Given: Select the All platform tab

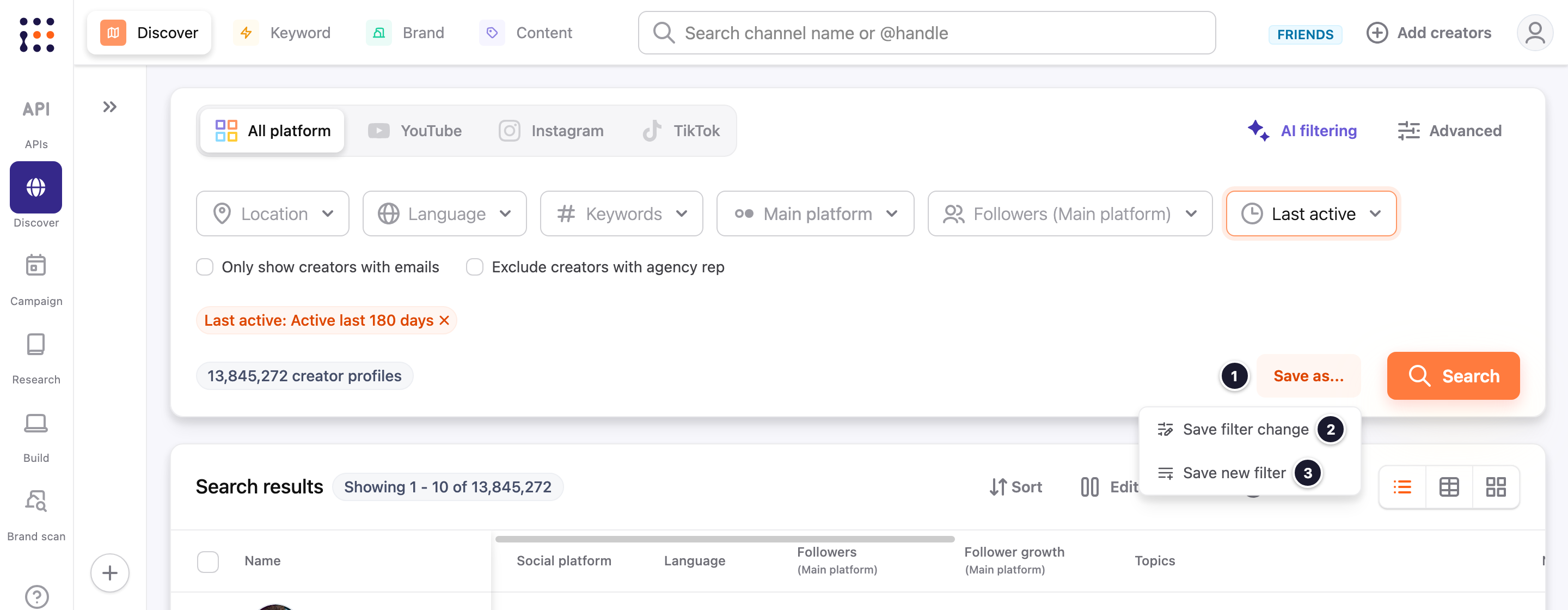Looking at the screenshot, I should [273, 131].
